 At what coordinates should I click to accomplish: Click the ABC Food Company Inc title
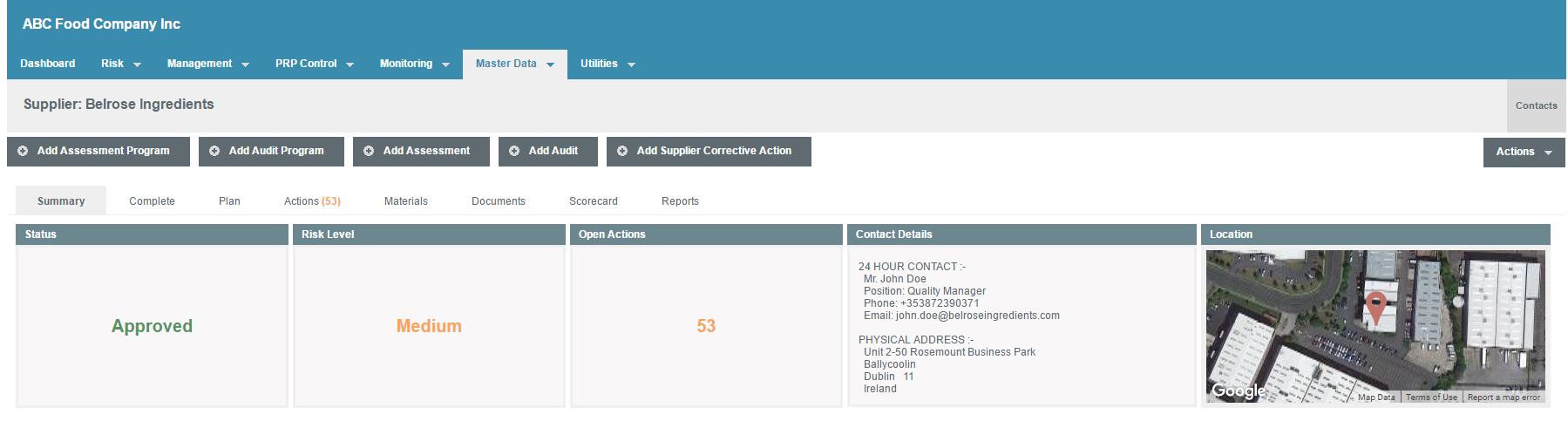coord(101,24)
